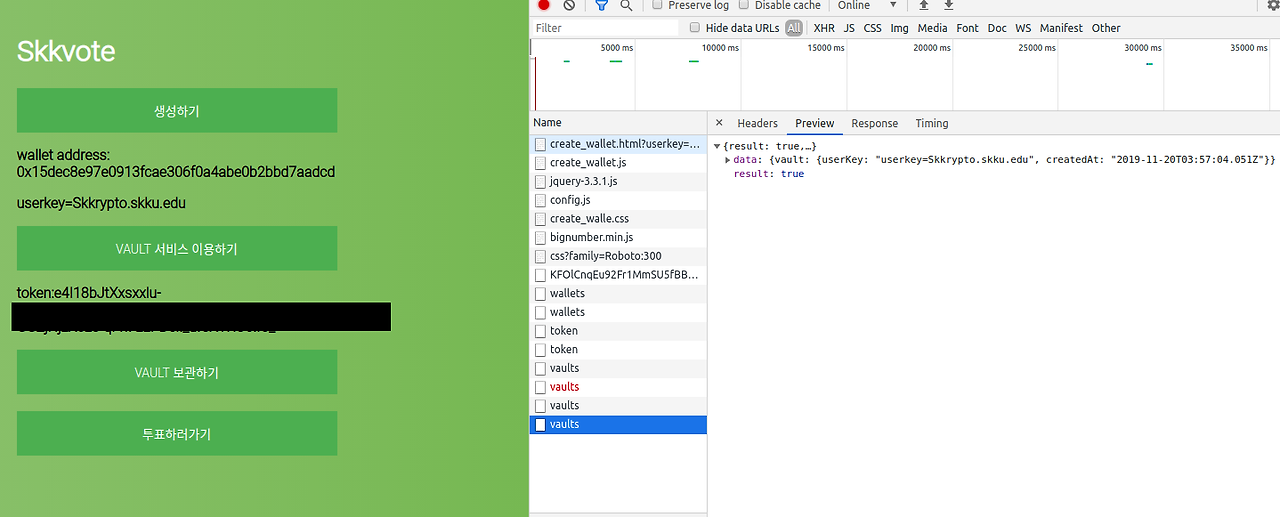
Task: Select the css?family=Roboto:300 request
Action: 618,256
